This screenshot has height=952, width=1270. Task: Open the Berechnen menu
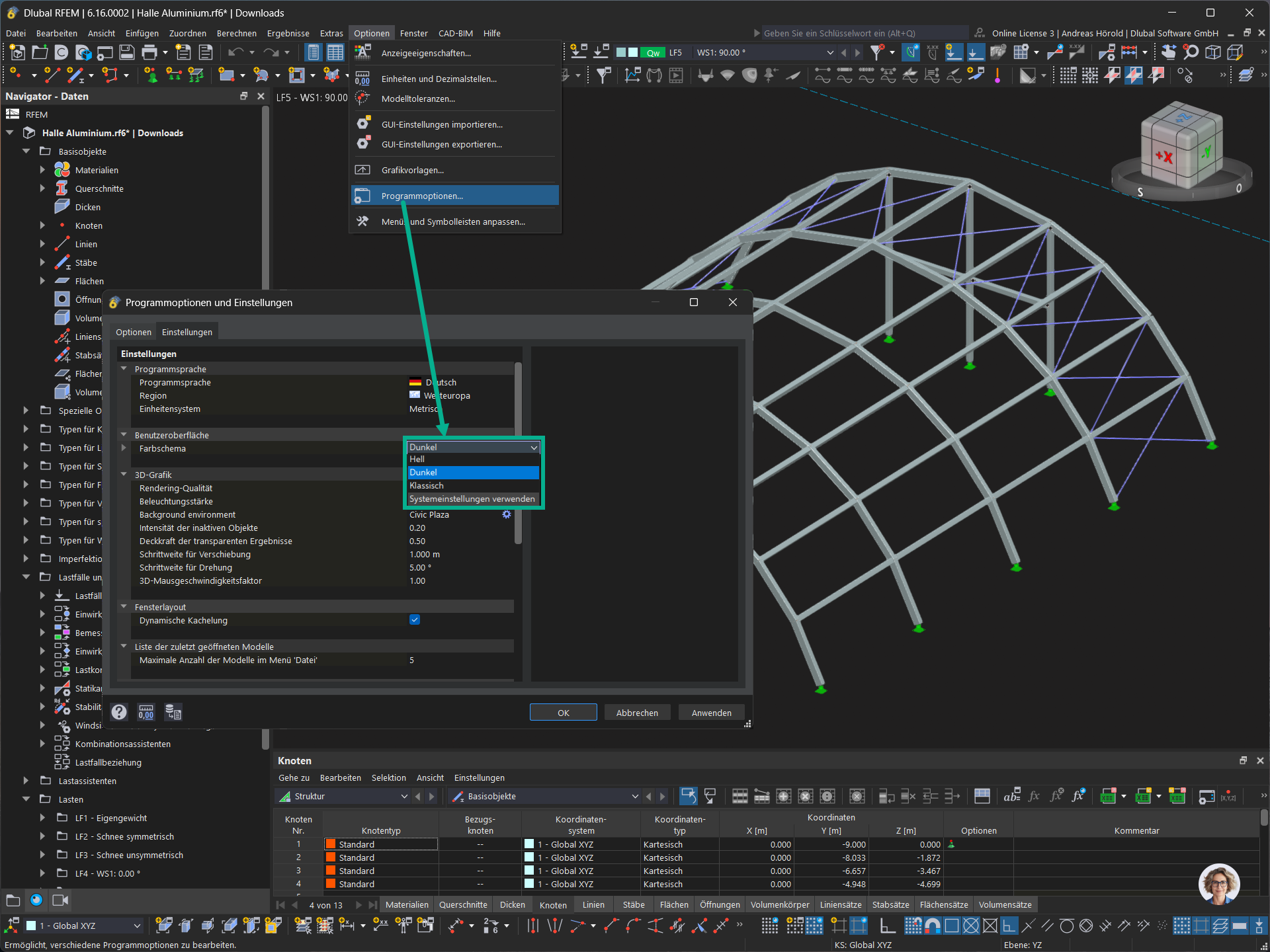(236, 33)
